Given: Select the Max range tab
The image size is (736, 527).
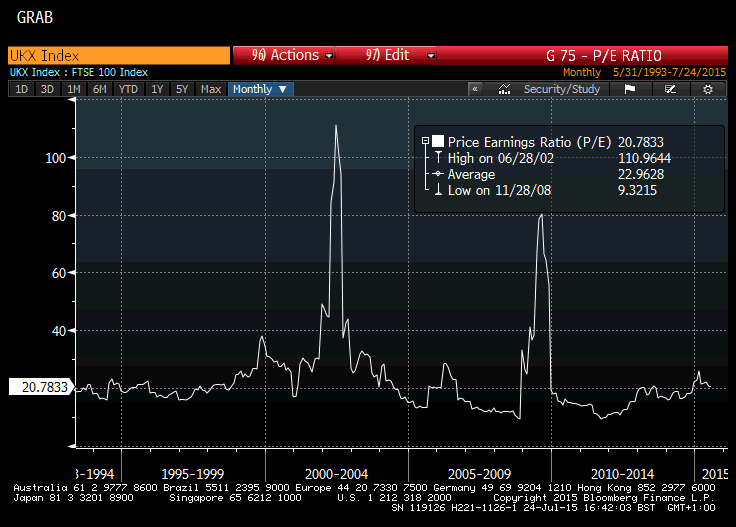Looking at the screenshot, I should [x=211, y=89].
